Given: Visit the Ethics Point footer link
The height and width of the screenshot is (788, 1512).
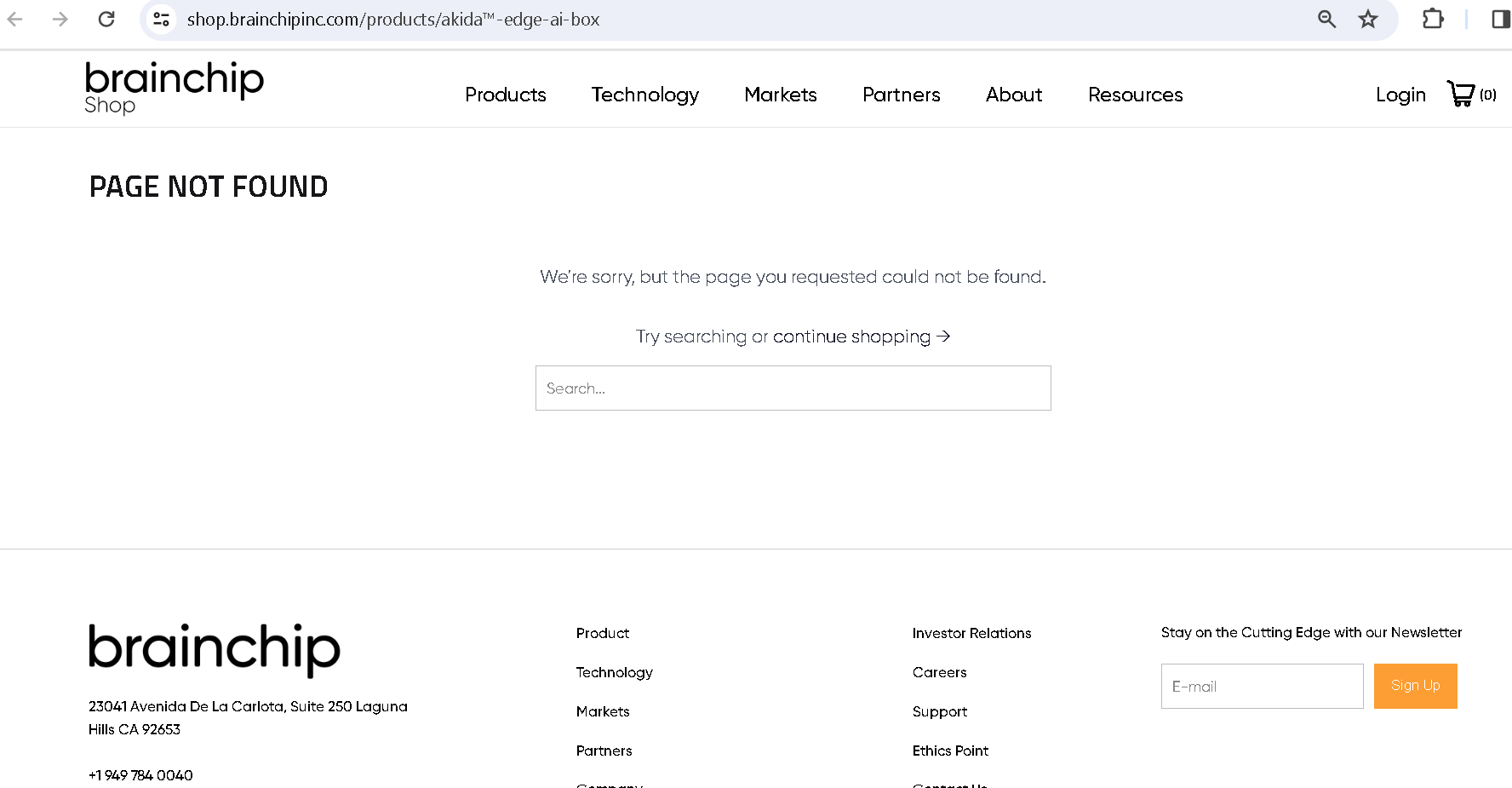Looking at the screenshot, I should (x=950, y=751).
